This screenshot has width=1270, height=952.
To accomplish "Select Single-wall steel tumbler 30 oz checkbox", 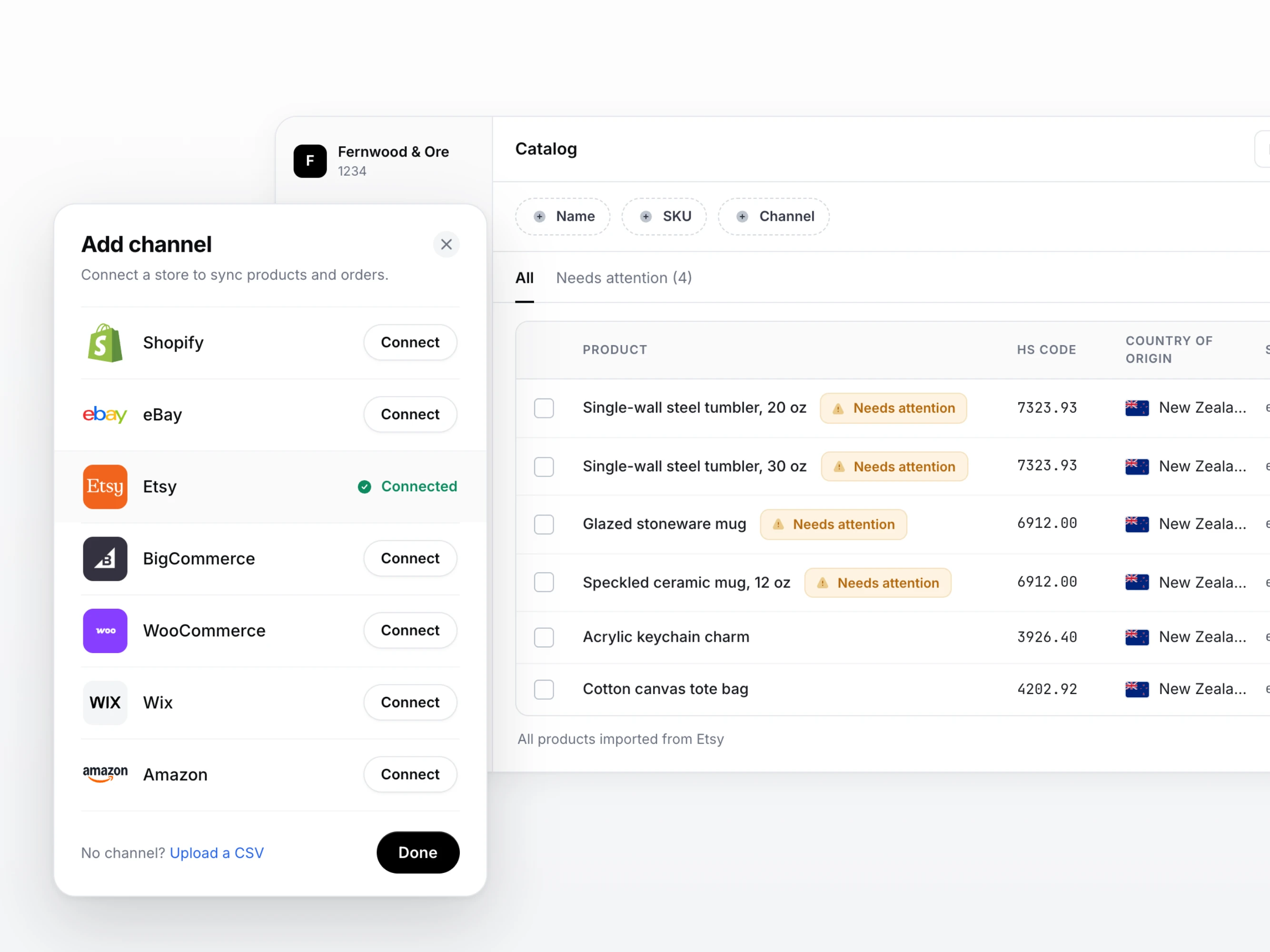I will (544, 467).
